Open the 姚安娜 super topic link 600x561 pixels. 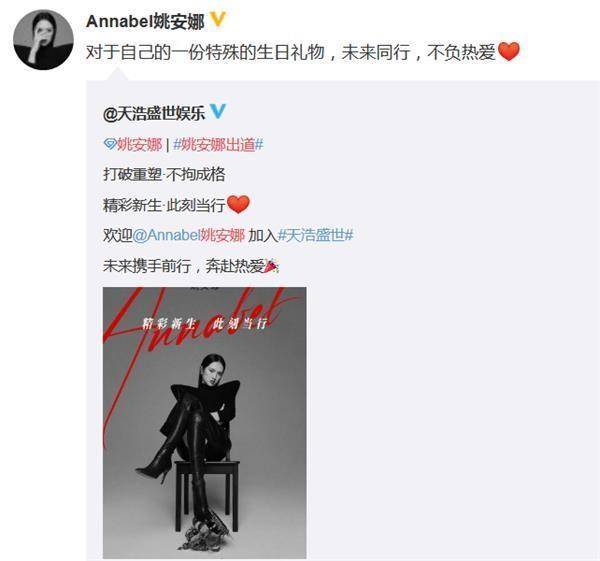[139, 145]
